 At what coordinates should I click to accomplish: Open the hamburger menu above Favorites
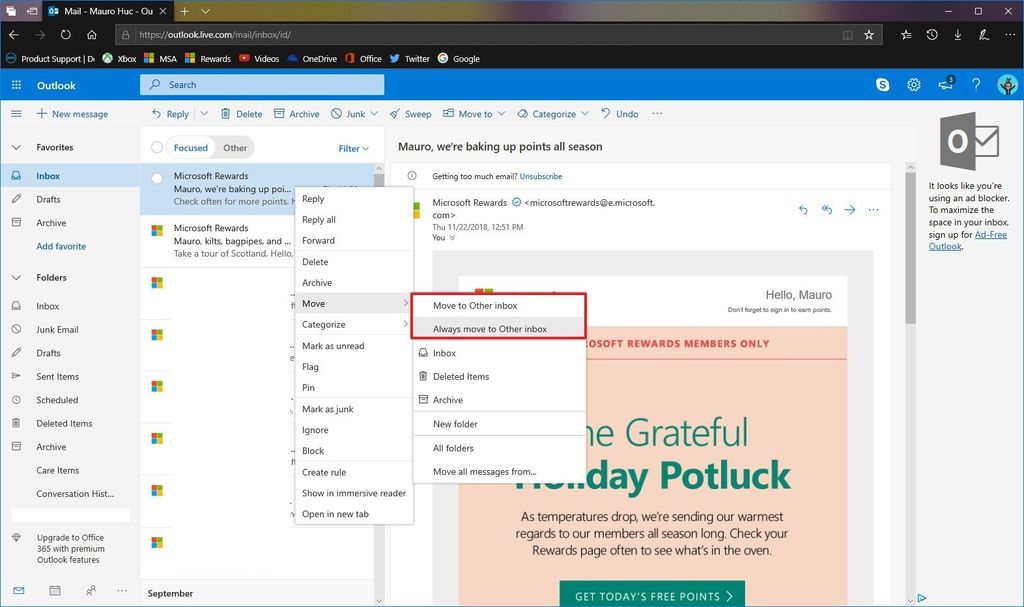pyautogui.click(x=16, y=113)
